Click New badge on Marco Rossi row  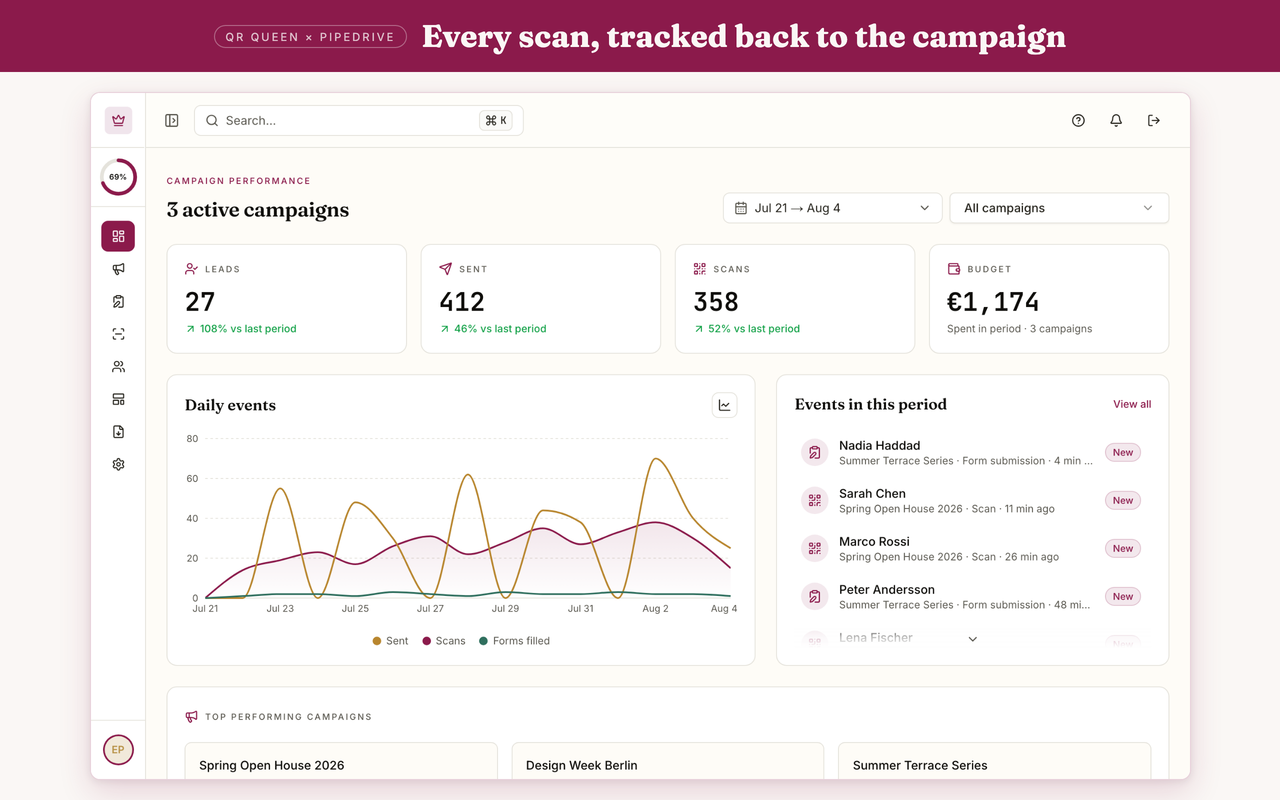[1123, 549]
